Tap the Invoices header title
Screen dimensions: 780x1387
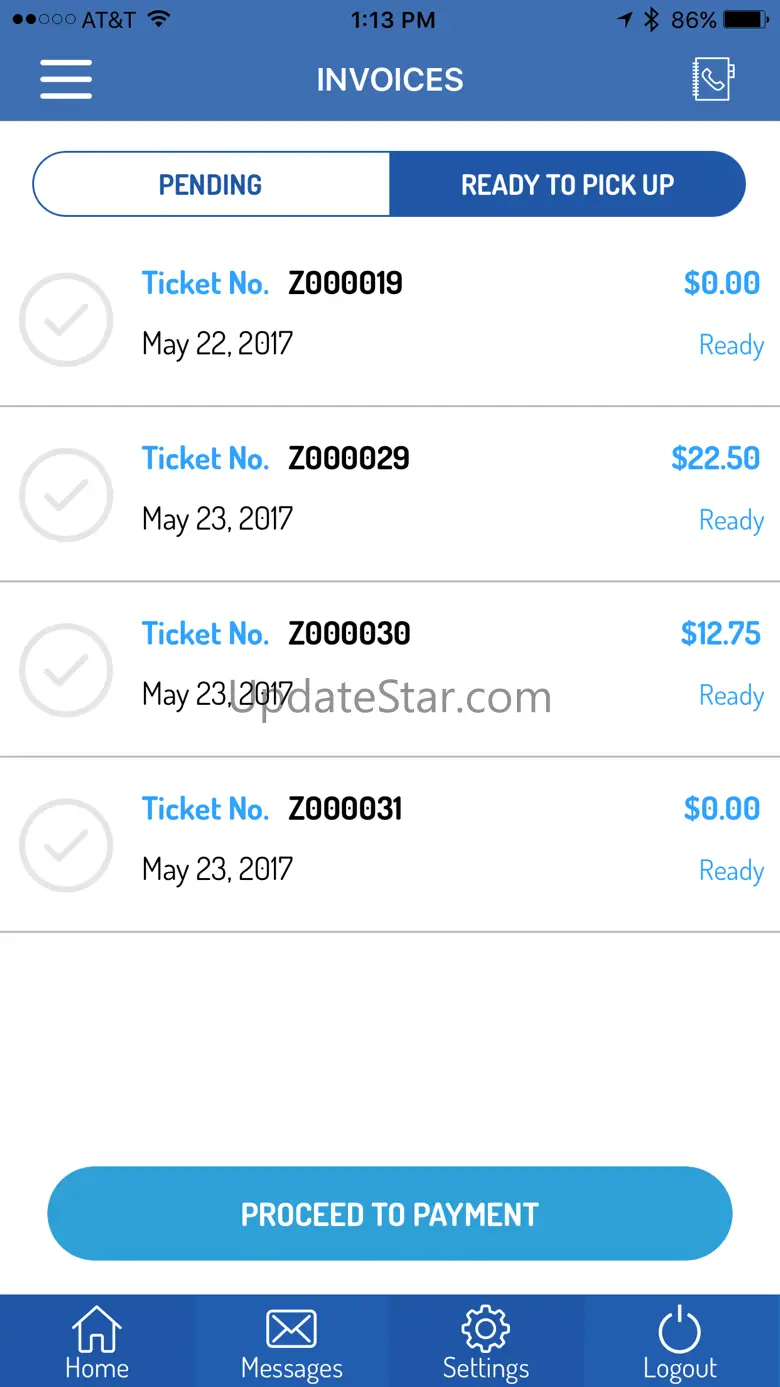pyautogui.click(x=390, y=80)
